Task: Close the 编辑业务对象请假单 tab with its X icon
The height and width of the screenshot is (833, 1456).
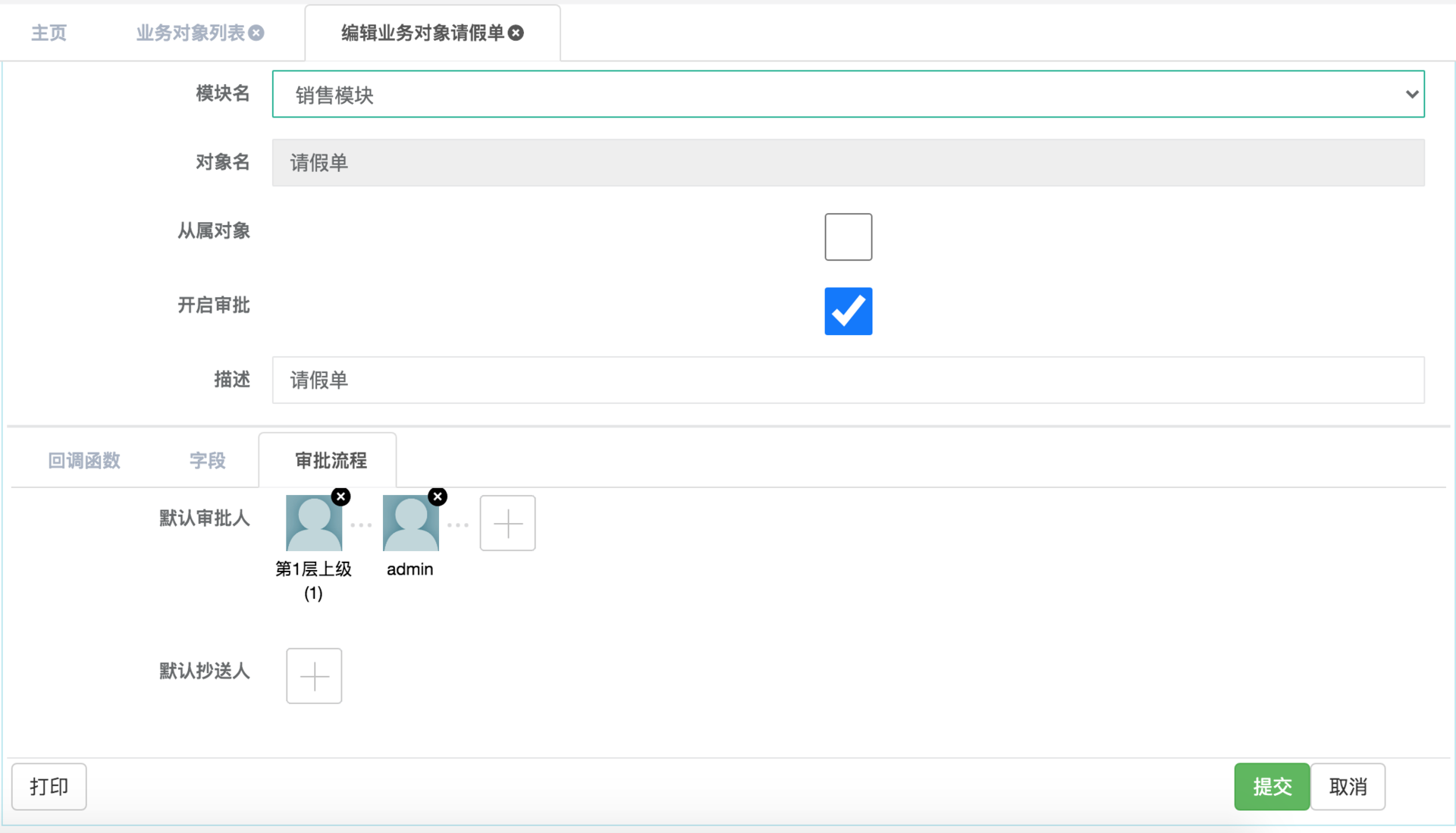Action: 516,33
